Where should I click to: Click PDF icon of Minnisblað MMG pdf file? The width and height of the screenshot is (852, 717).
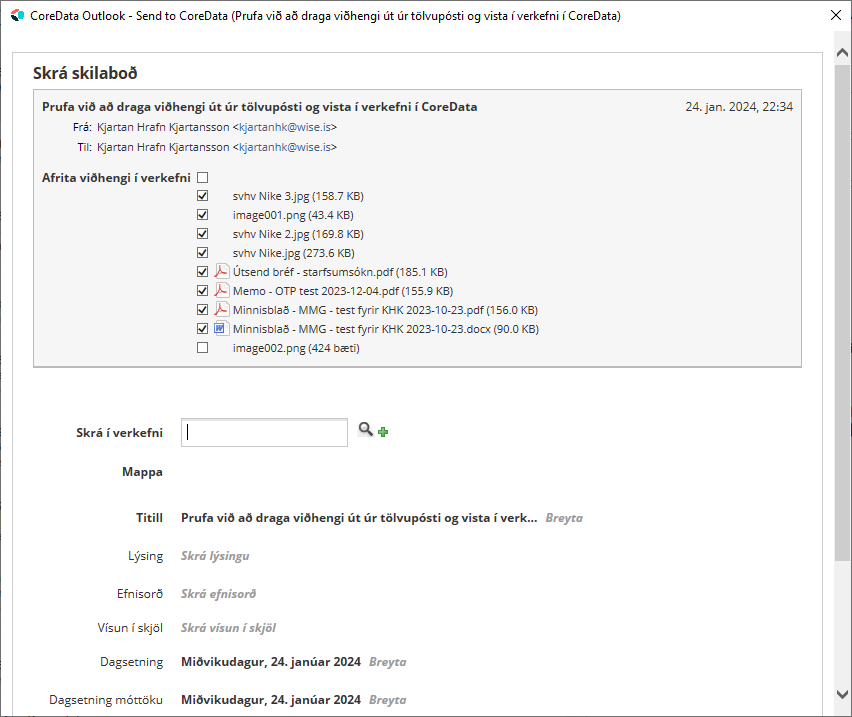pos(222,310)
